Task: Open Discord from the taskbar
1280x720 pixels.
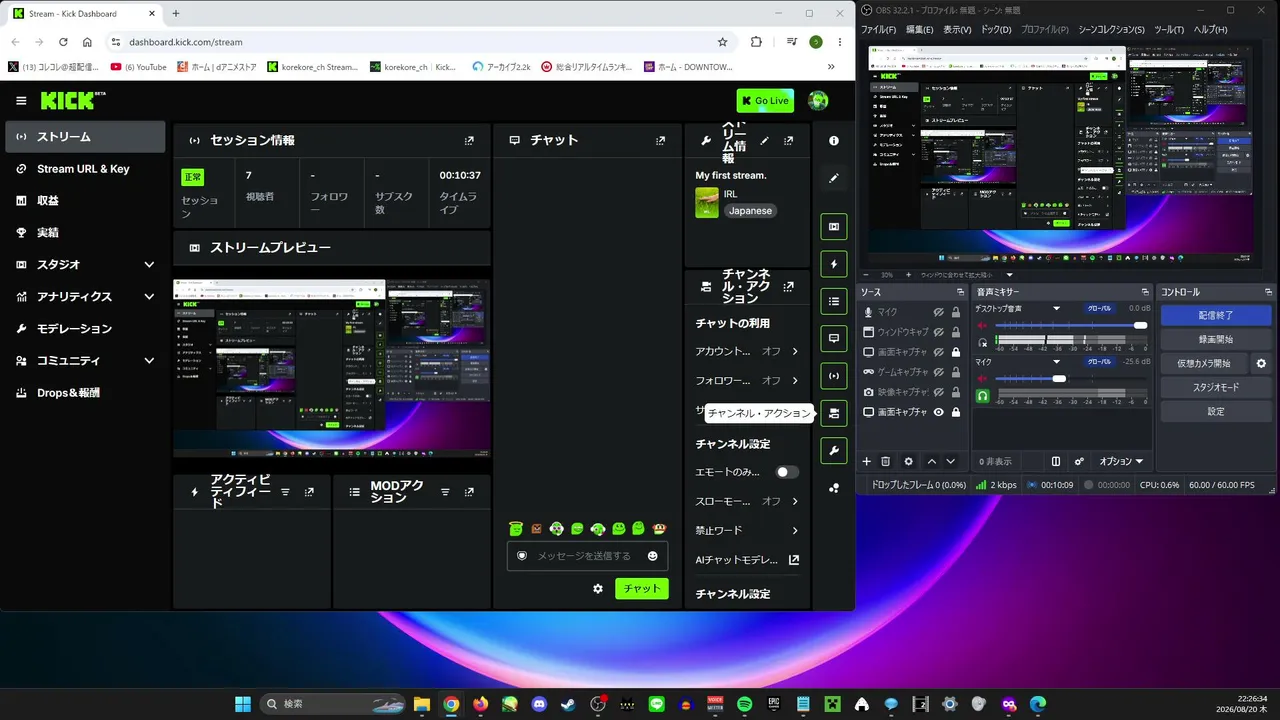Action: coord(539,704)
